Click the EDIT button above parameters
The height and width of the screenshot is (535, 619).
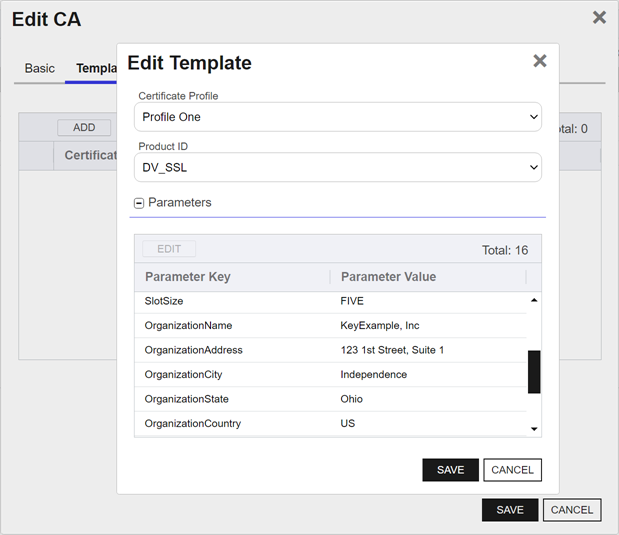(169, 249)
